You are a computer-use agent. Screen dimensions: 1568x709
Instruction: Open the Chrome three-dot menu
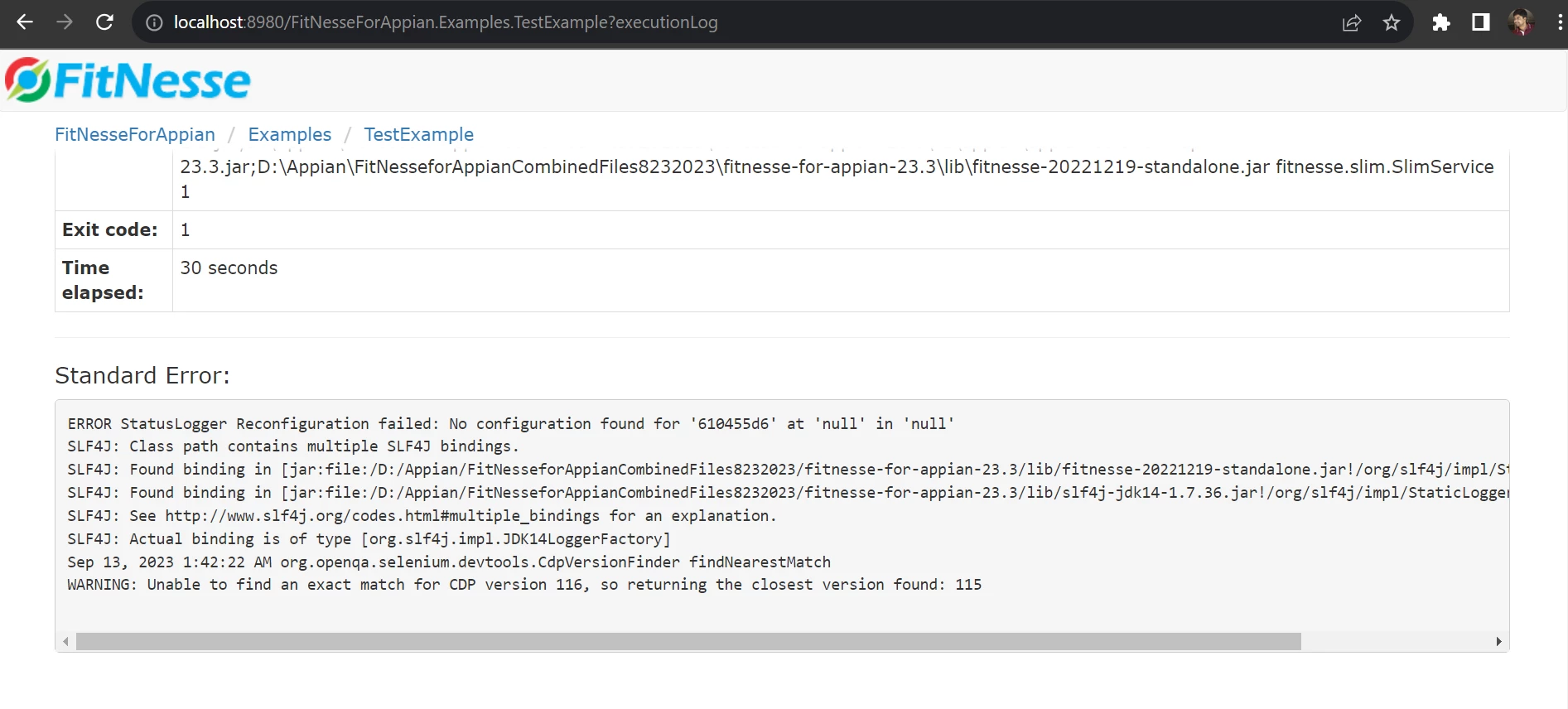[1560, 22]
